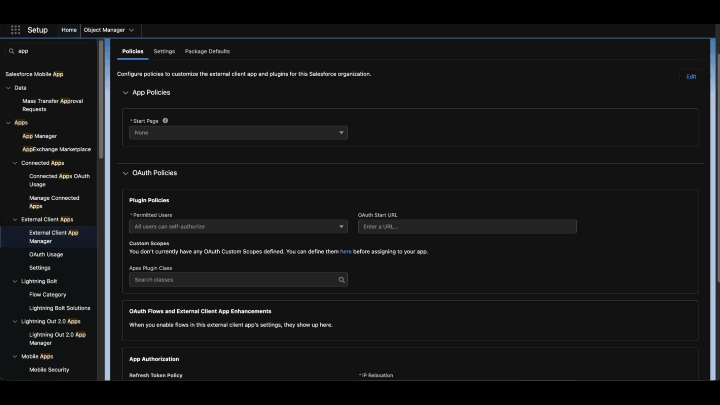Click the Start Page info icon

[x=165, y=121]
